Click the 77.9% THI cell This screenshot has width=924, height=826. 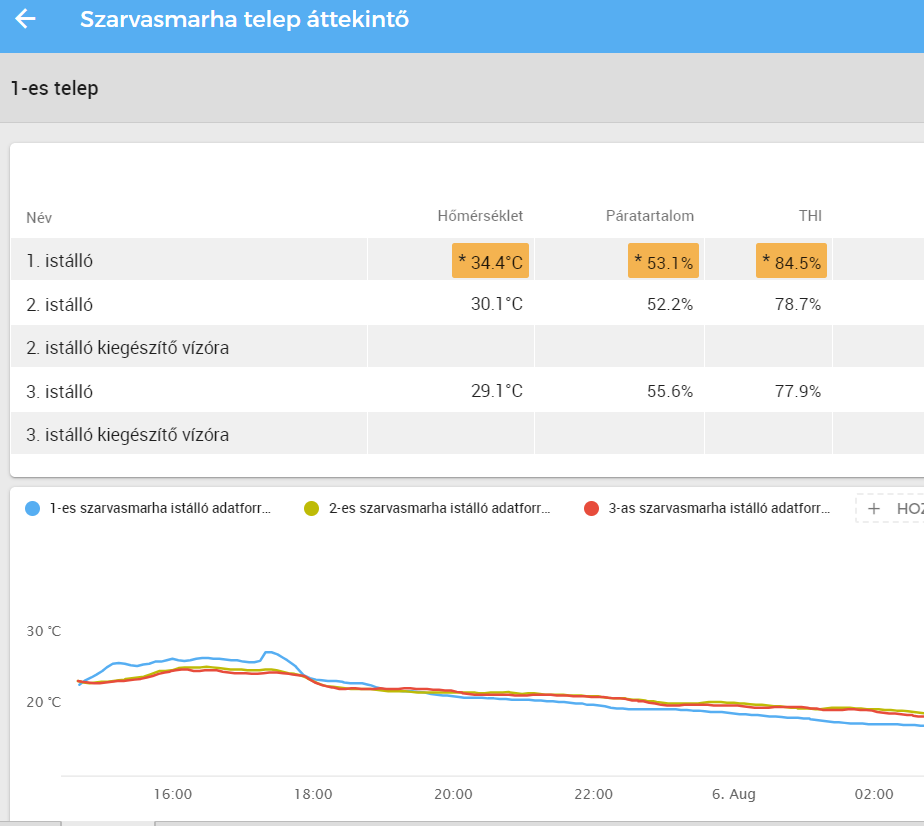[x=798, y=391]
